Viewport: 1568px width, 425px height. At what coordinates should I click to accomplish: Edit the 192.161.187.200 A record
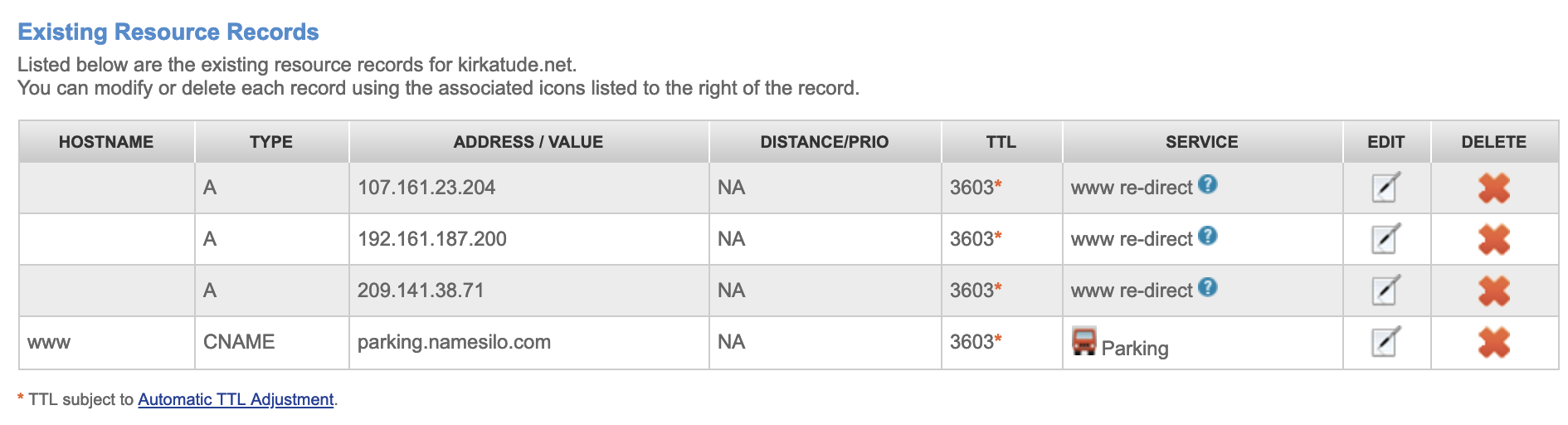pyautogui.click(x=1385, y=239)
